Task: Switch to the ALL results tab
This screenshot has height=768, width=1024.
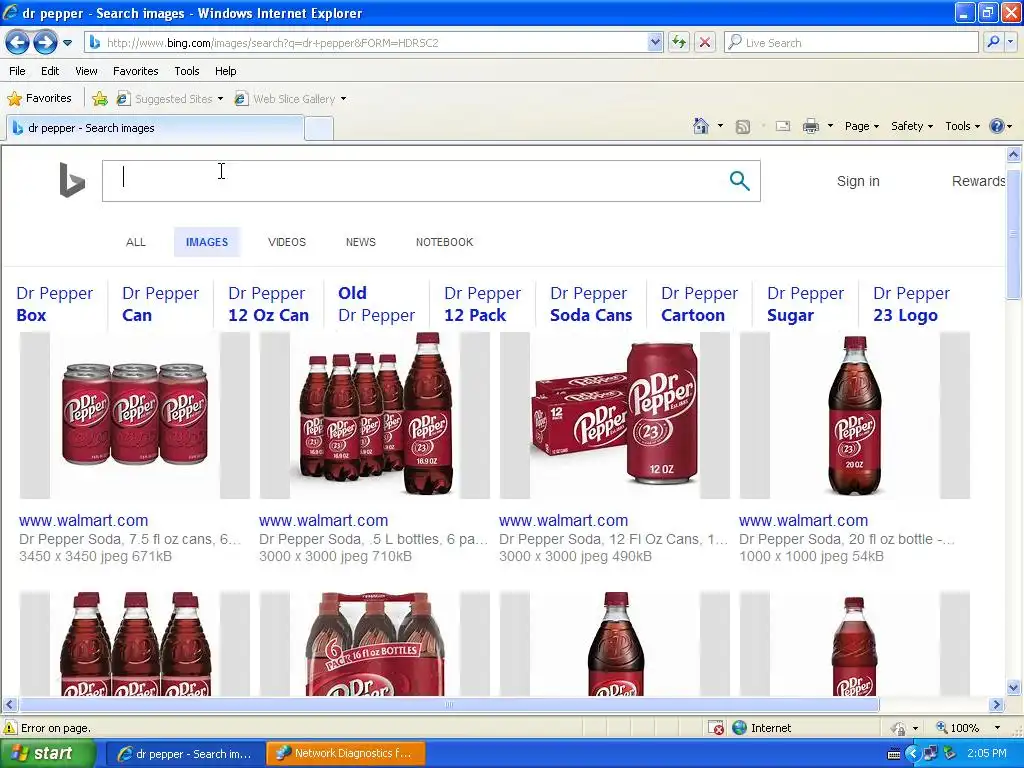Action: click(136, 242)
